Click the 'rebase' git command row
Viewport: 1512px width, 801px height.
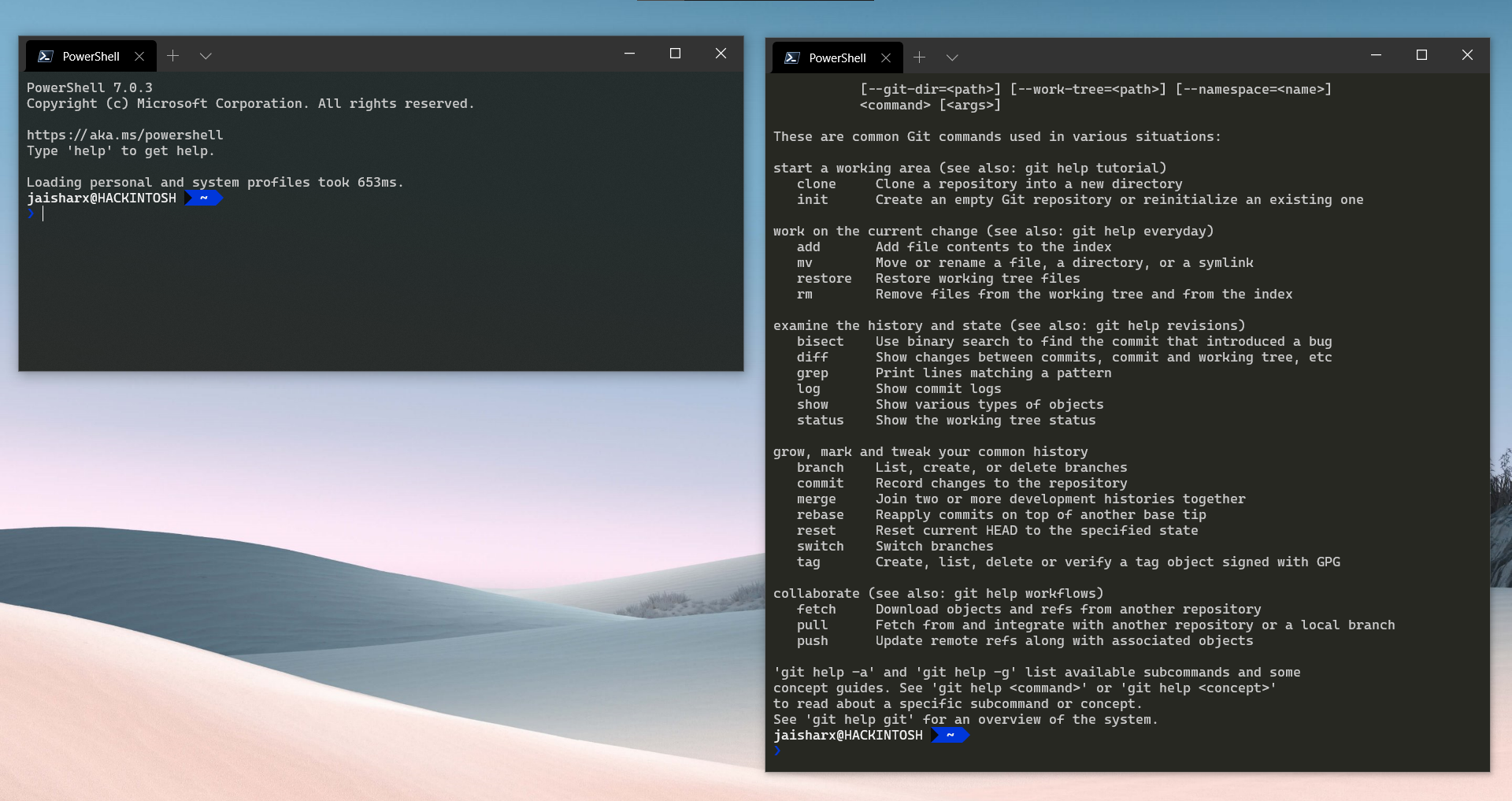(x=1002, y=515)
